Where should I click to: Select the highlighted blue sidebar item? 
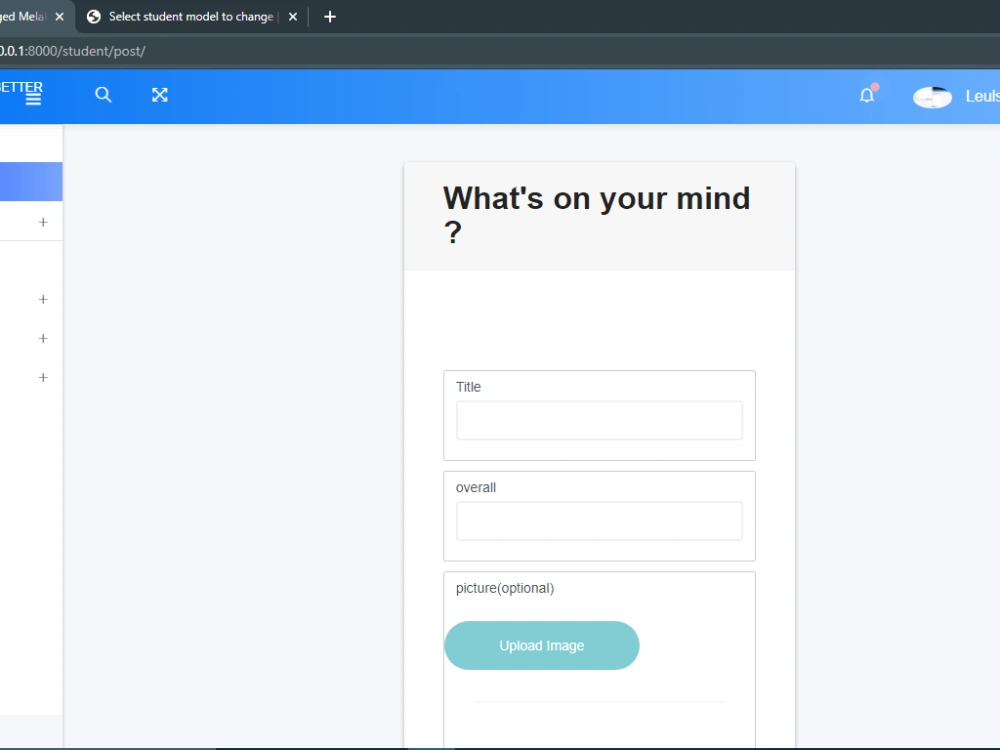pyautogui.click(x=31, y=182)
